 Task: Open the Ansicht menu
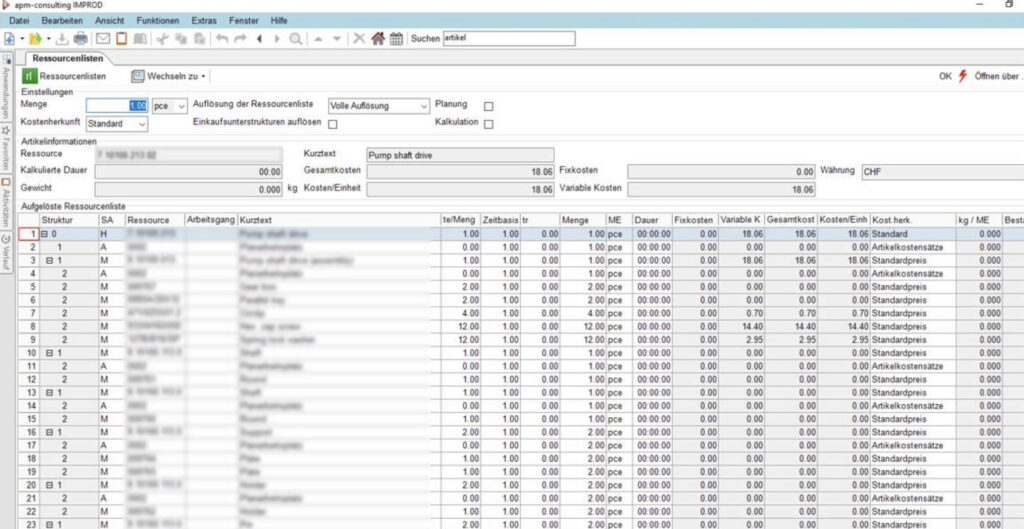(x=110, y=21)
